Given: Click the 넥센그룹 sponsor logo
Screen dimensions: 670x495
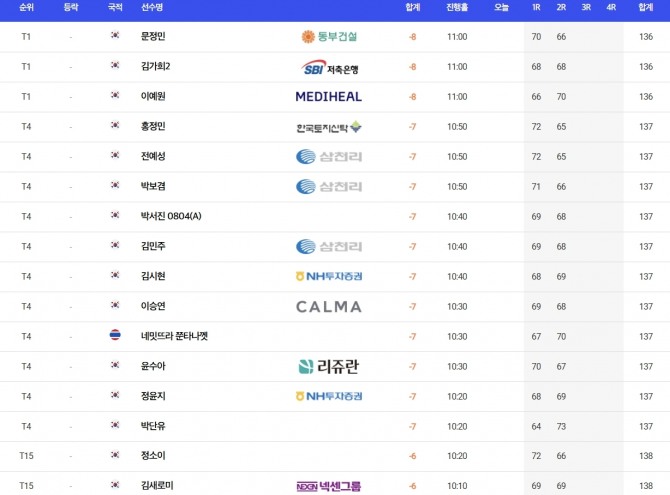Looking at the screenshot, I should point(329,486).
